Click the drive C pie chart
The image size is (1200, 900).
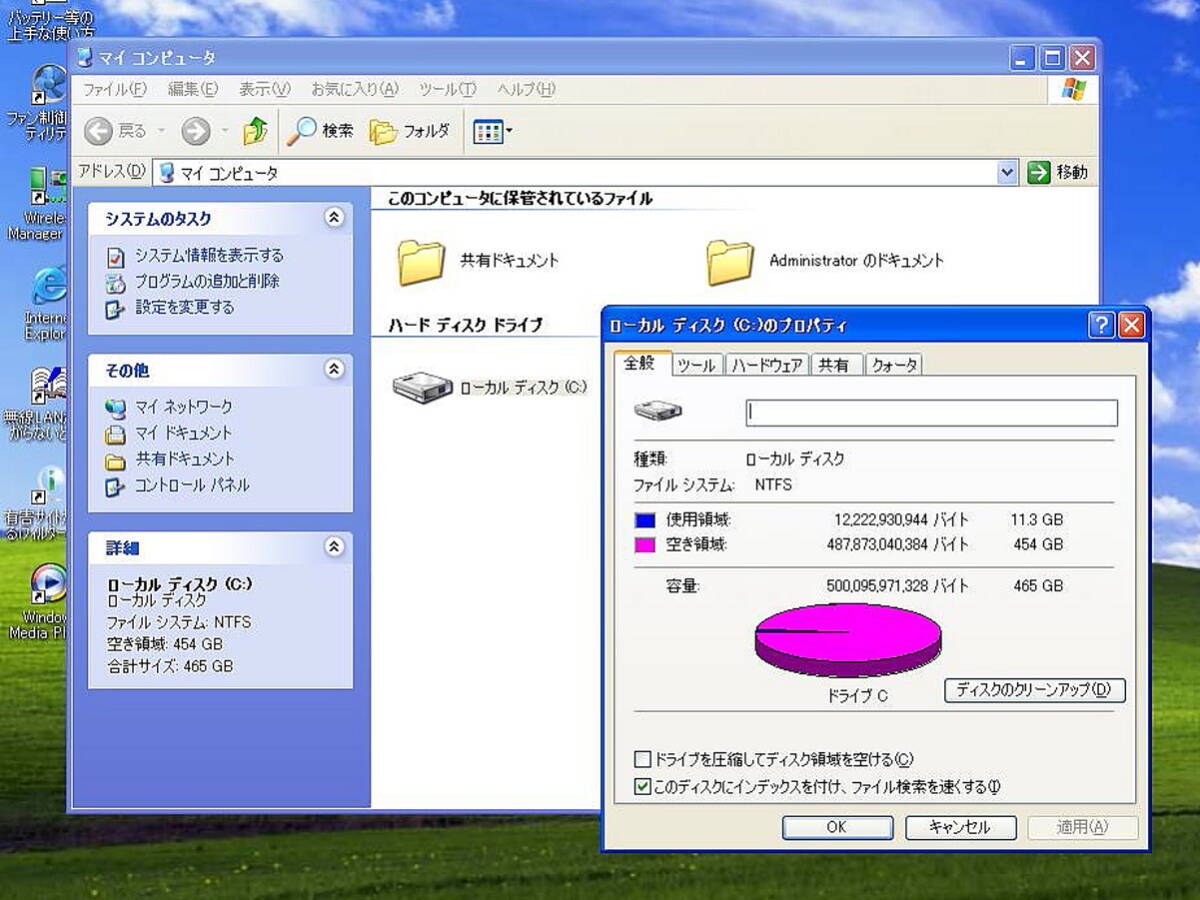pyautogui.click(x=848, y=640)
